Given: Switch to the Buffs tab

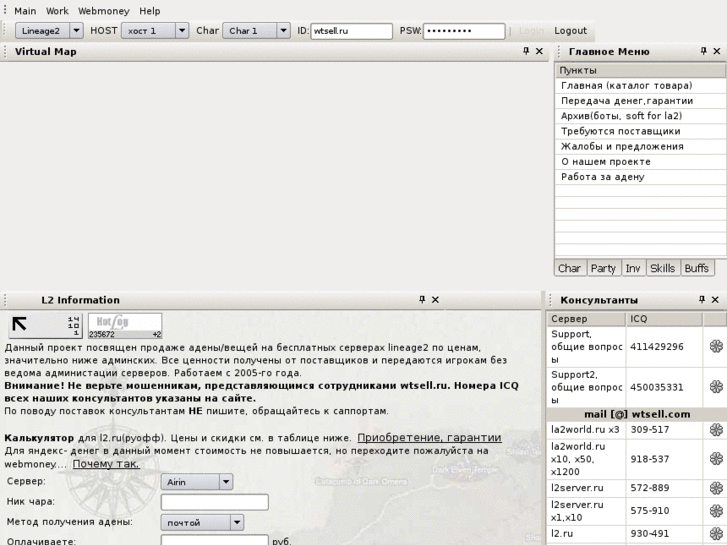Looking at the screenshot, I should pos(697,268).
